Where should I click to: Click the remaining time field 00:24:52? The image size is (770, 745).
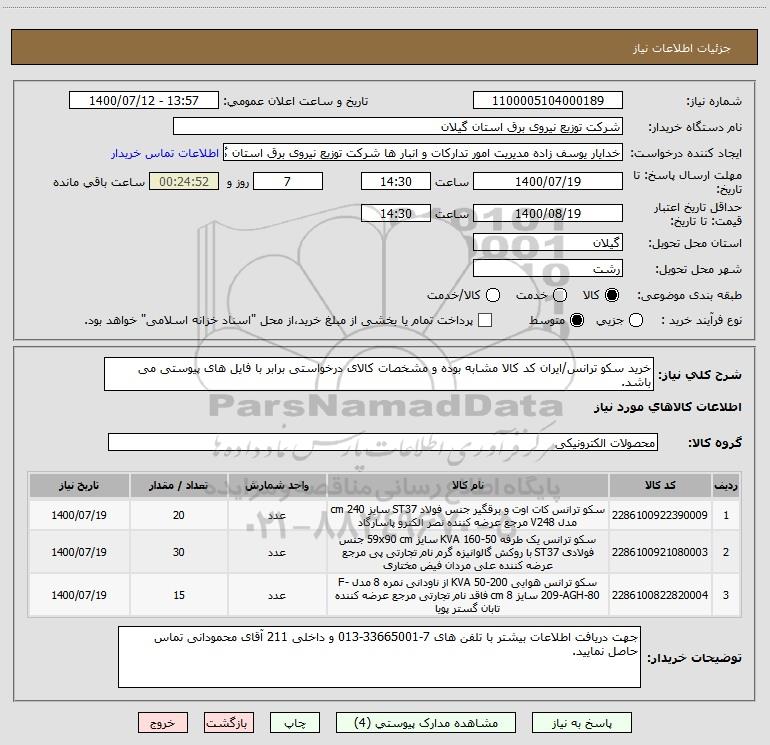point(184,181)
